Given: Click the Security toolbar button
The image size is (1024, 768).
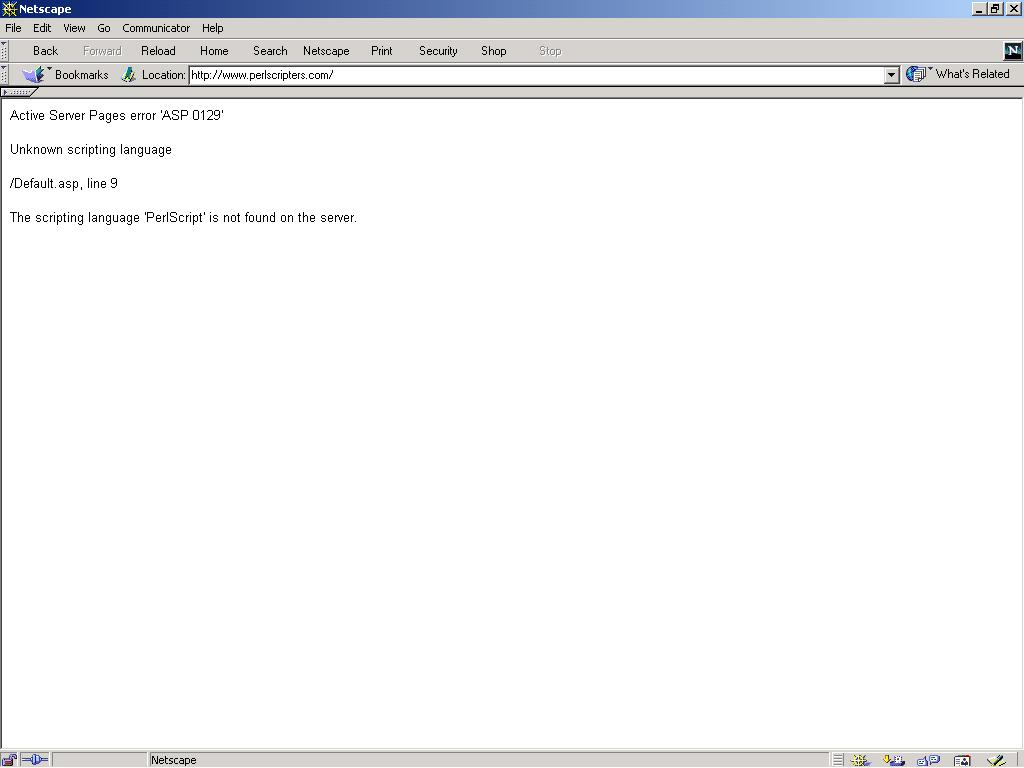Looking at the screenshot, I should 438,51.
